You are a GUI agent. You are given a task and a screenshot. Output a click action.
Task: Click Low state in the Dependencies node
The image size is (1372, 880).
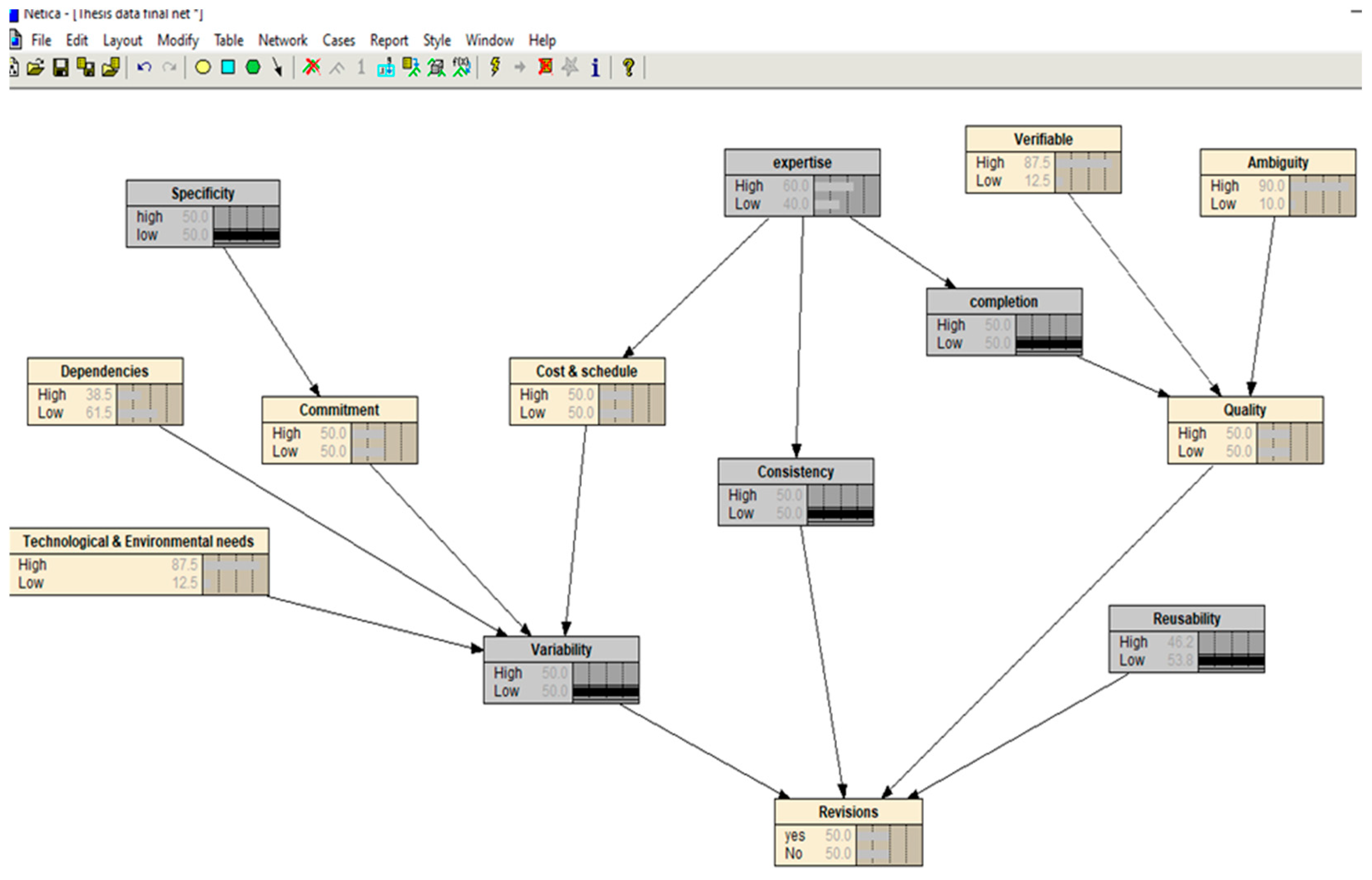click(x=50, y=413)
